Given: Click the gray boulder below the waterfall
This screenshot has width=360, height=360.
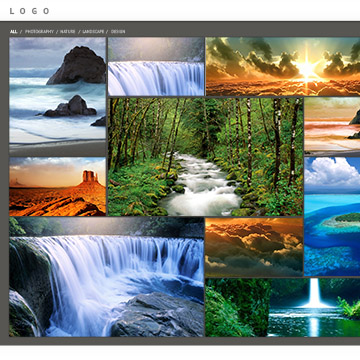Looking at the screenshot, I should (x=158, y=315).
